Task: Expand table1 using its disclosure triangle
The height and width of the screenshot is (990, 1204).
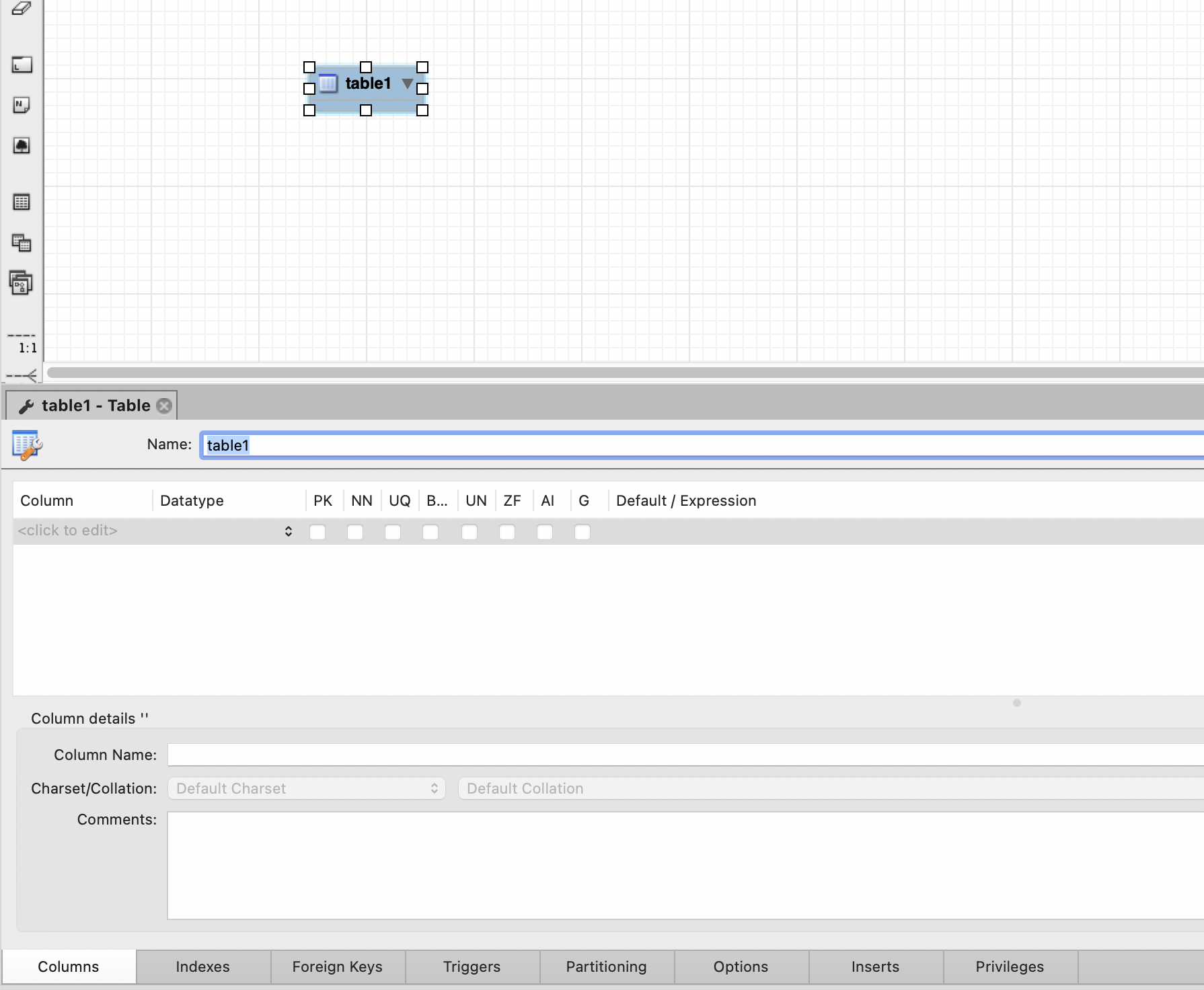Action: tap(407, 83)
